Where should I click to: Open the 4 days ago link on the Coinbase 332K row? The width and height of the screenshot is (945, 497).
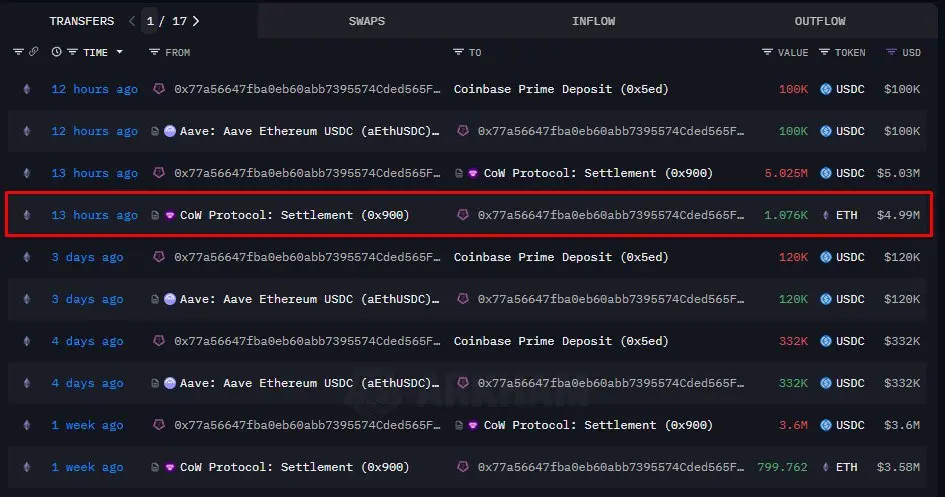(87, 341)
